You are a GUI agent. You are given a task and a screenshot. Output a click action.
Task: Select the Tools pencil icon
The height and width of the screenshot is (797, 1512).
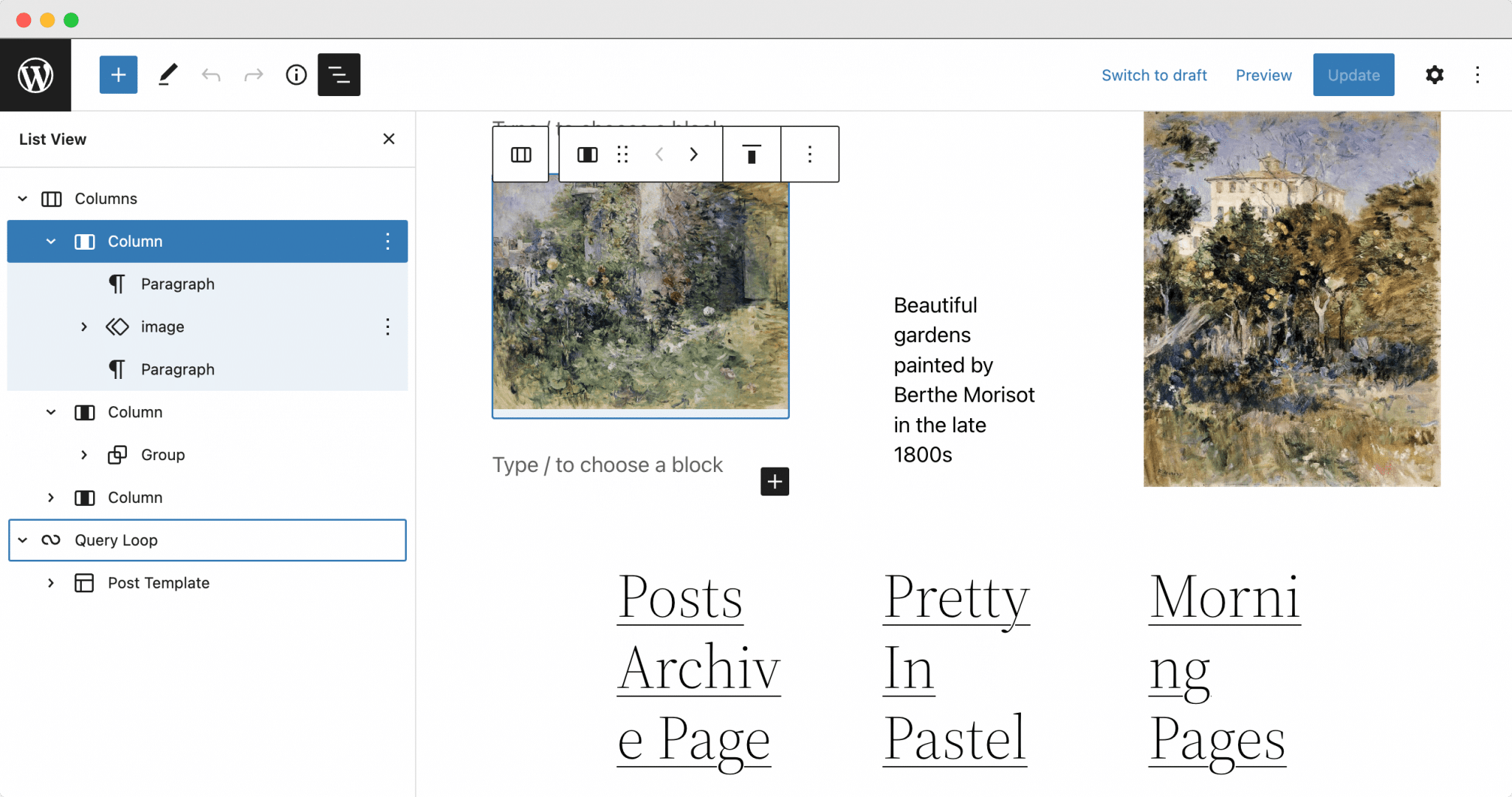[x=168, y=75]
